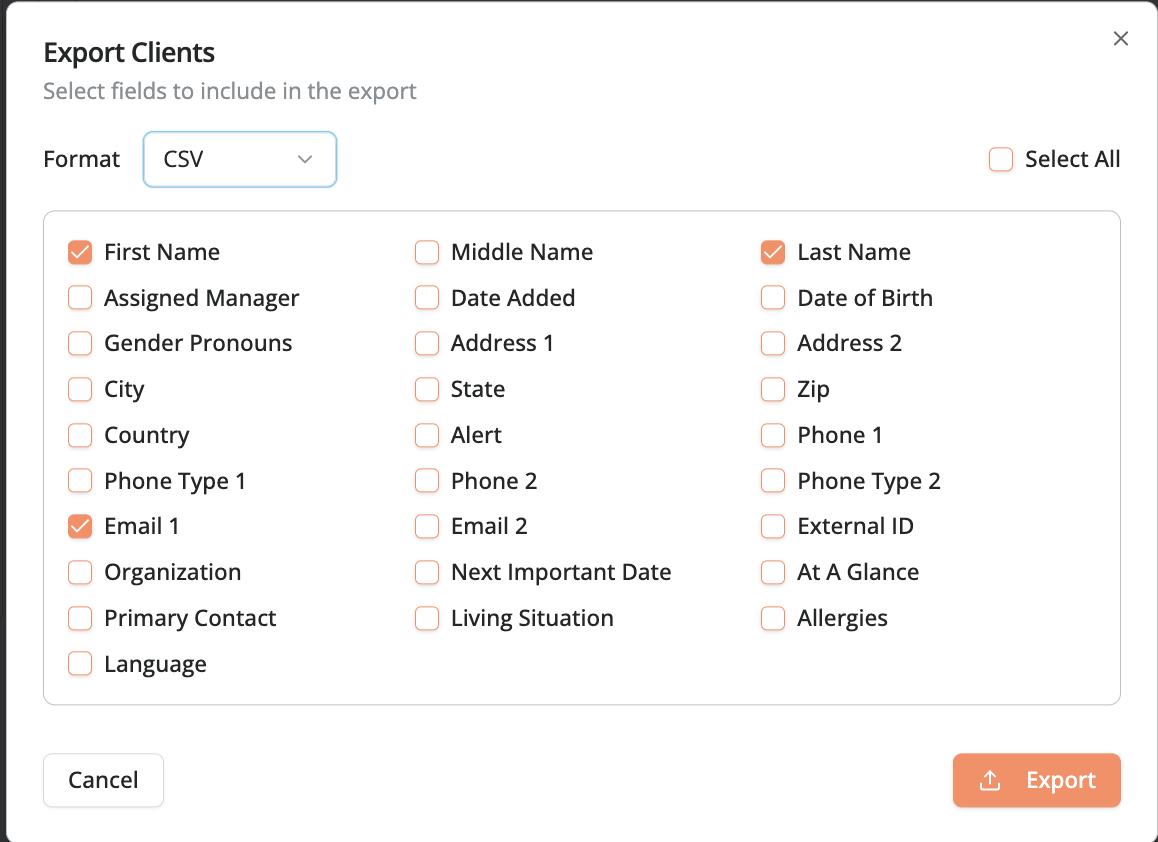This screenshot has height=842, width=1158.
Task: Select the Allergies export field
Action: point(773,618)
